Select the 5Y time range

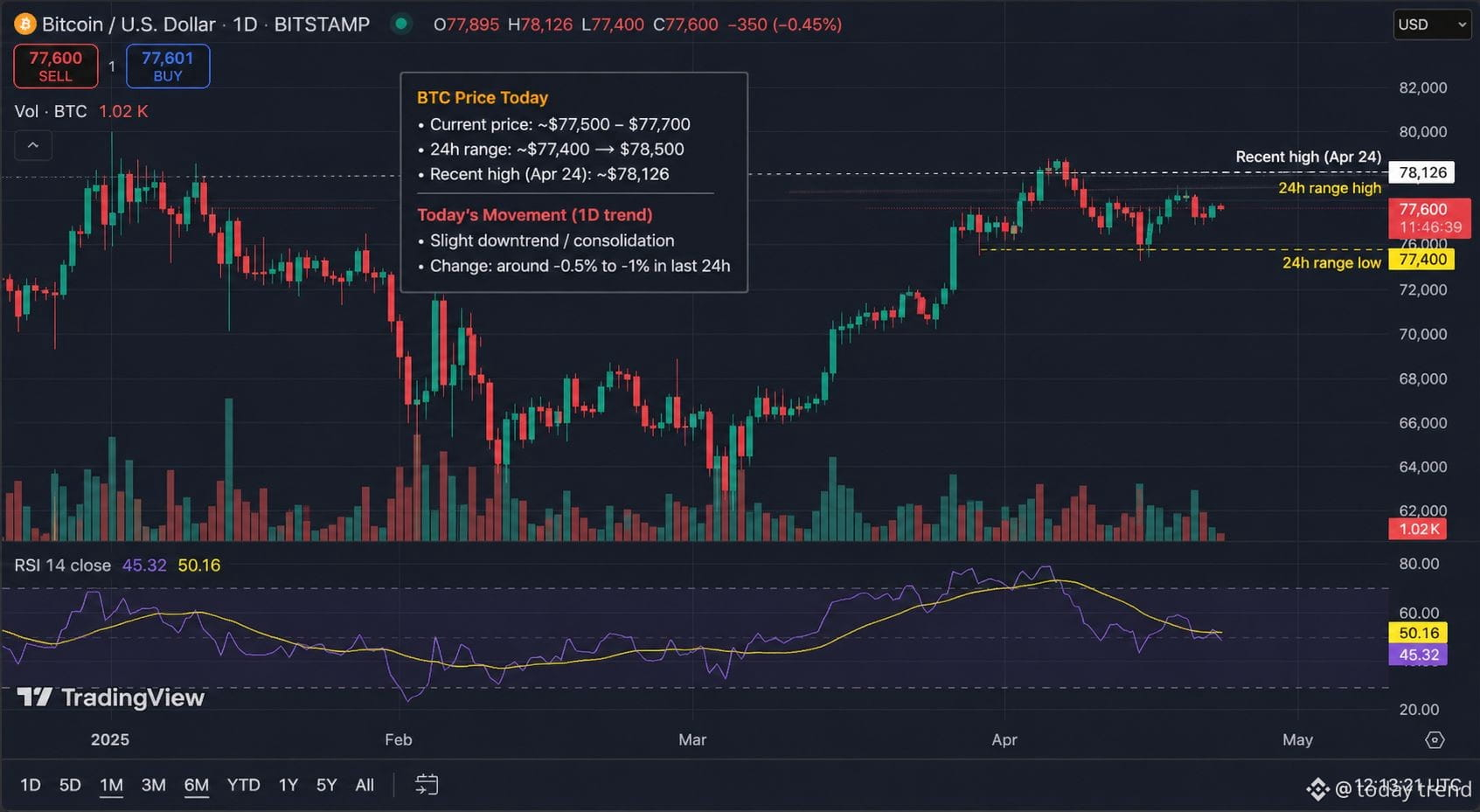click(326, 785)
